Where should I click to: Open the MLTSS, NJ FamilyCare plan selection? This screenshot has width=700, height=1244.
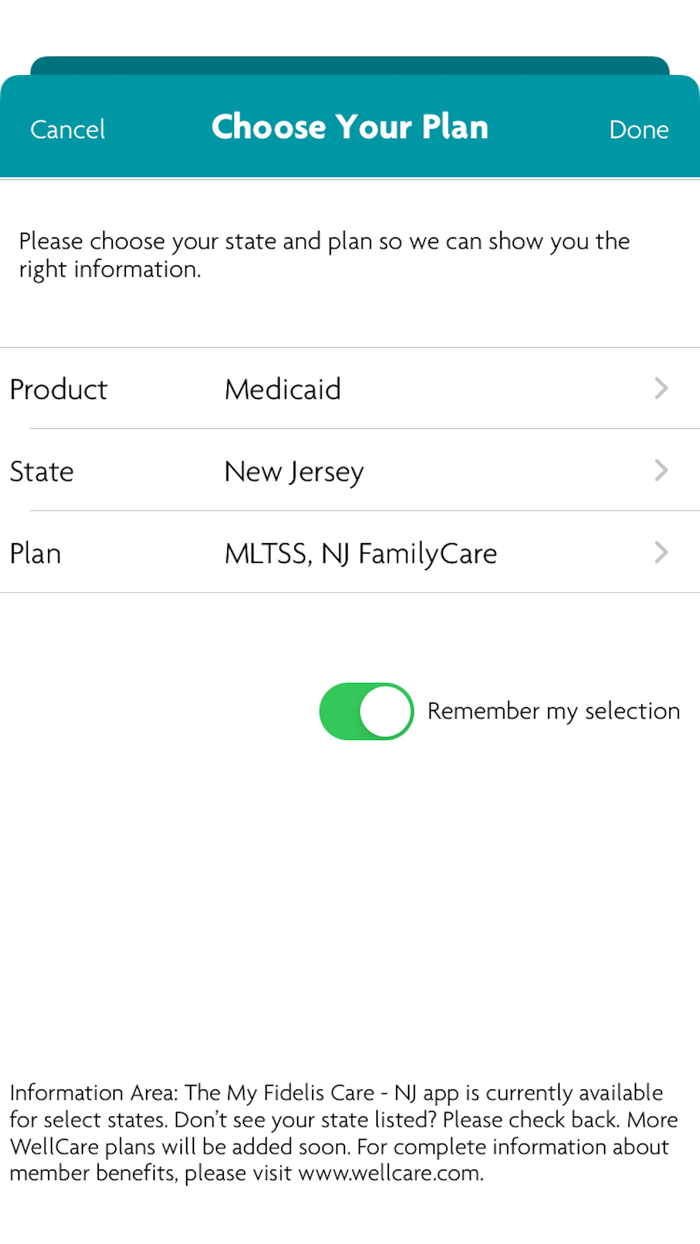pos(362,553)
